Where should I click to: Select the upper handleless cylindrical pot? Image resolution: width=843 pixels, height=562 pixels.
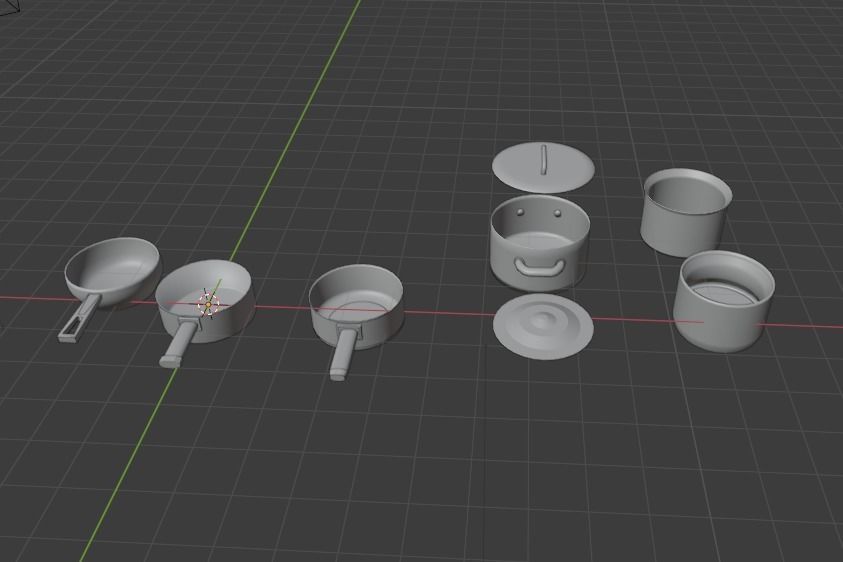(686, 212)
